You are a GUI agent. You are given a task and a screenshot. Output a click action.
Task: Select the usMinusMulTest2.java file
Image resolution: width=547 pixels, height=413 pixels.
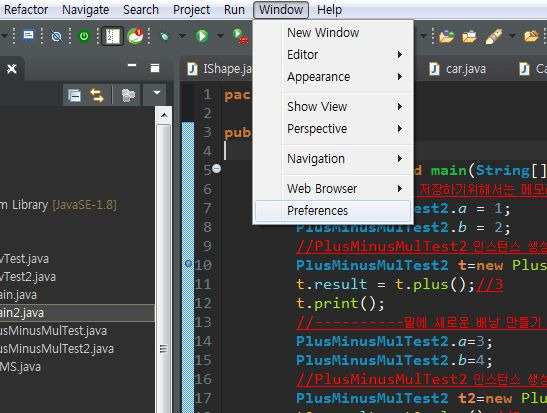coord(57,349)
